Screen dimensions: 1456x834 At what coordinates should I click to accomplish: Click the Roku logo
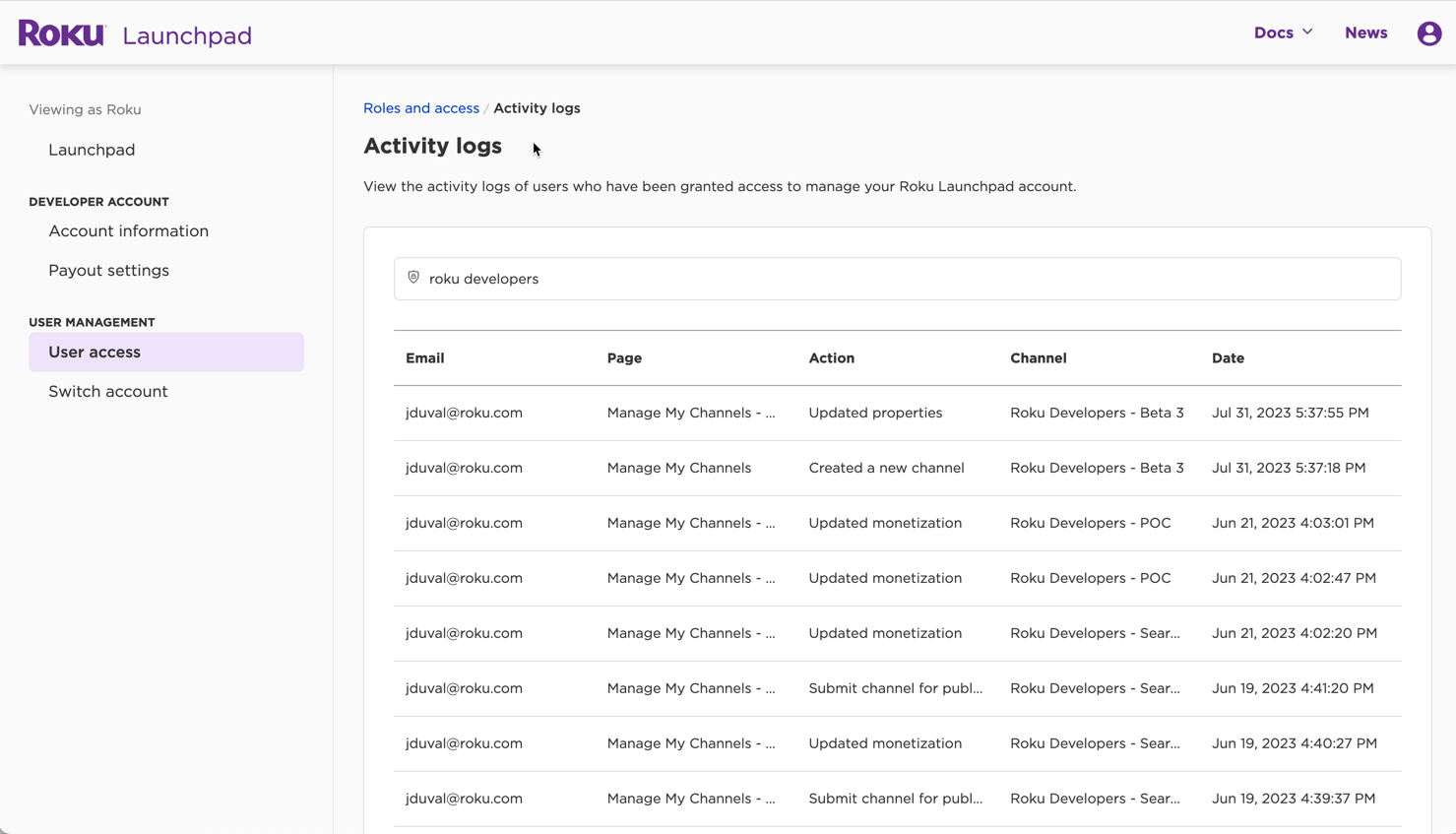[x=62, y=33]
